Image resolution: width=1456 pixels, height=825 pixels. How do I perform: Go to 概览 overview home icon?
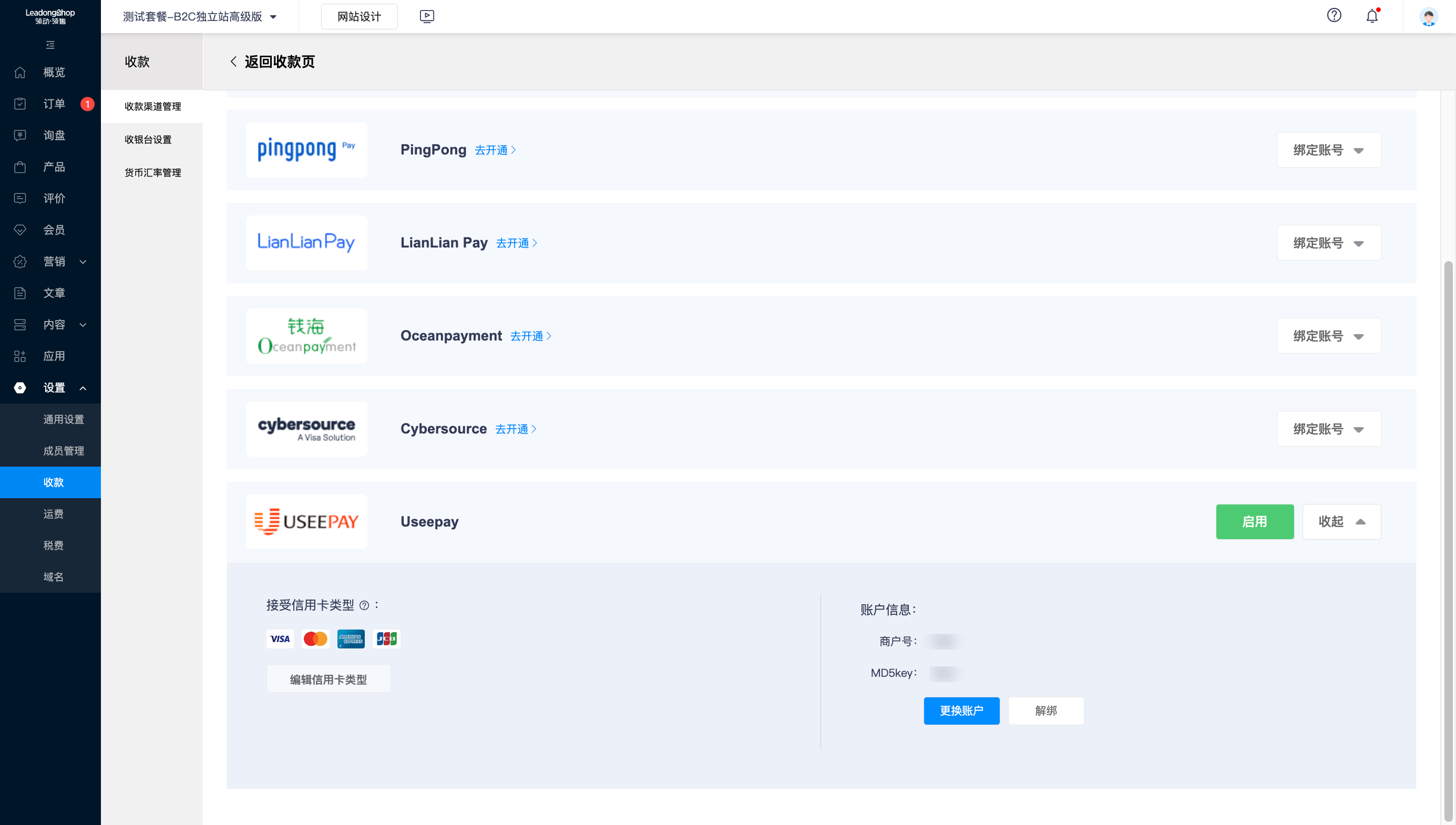click(20, 72)
